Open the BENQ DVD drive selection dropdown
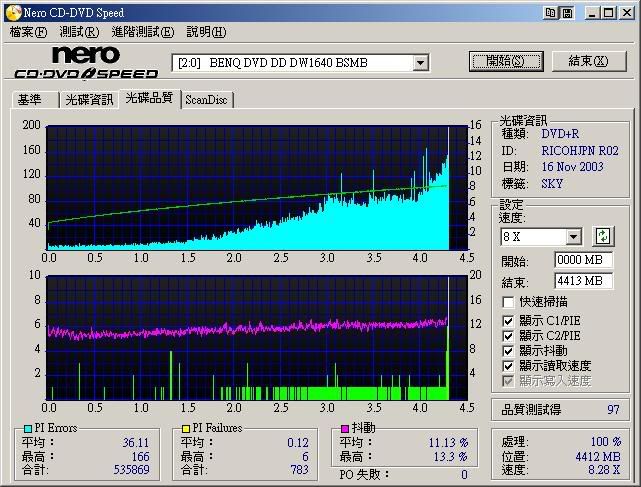This screenshot has height=487, width=641. pos(420,63)
